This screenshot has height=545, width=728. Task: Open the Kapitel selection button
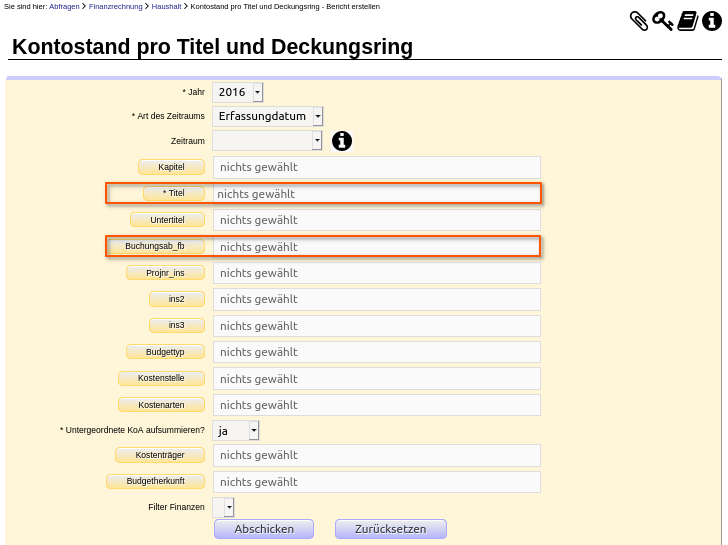(x=171, y=167)
